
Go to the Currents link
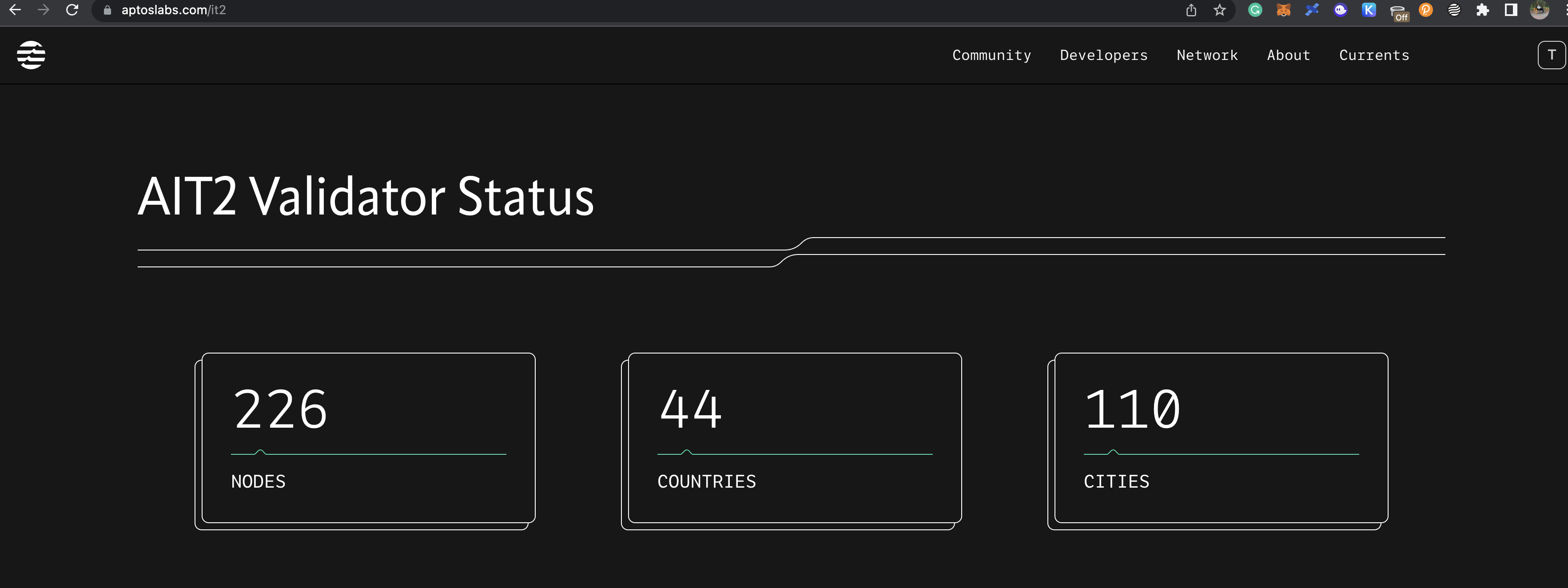pyautogui.click(x=1373, y=56)
